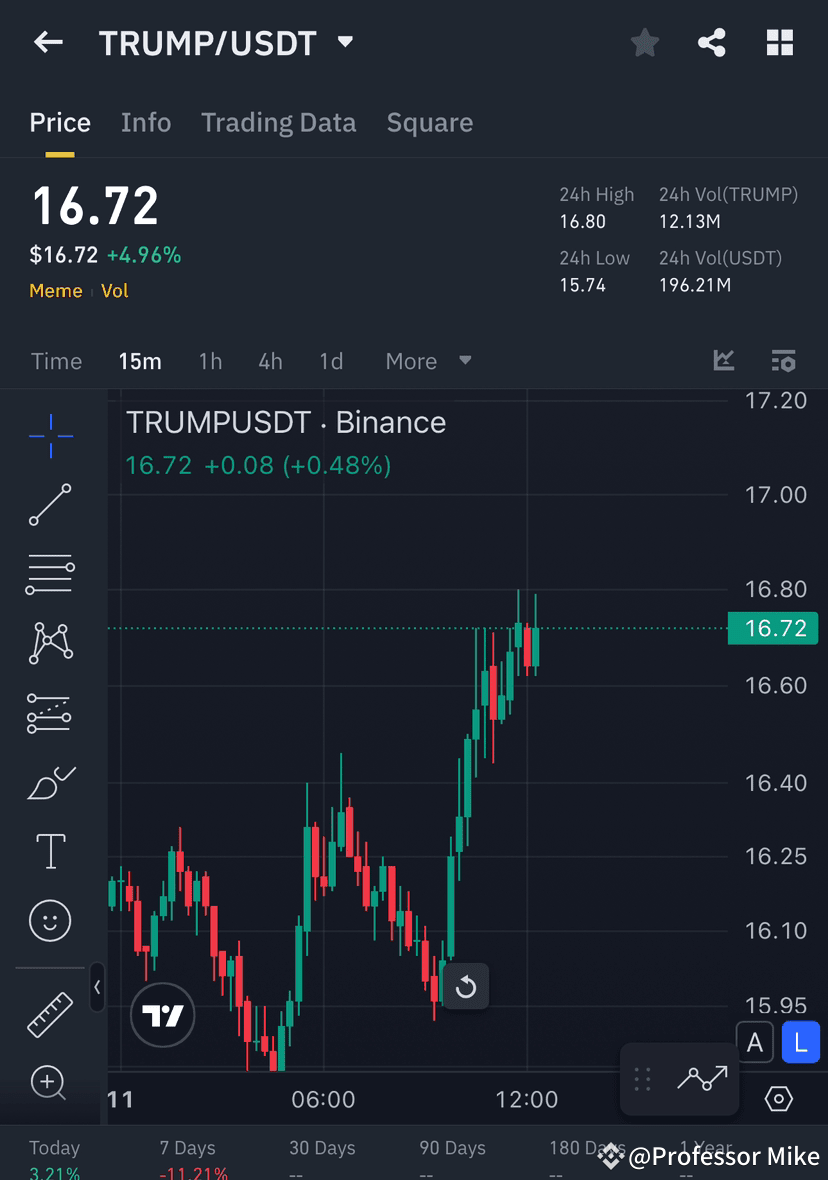This screenshot has width=828, height=1180.
Task: Select the brush drawing tool
Action: 50,783
